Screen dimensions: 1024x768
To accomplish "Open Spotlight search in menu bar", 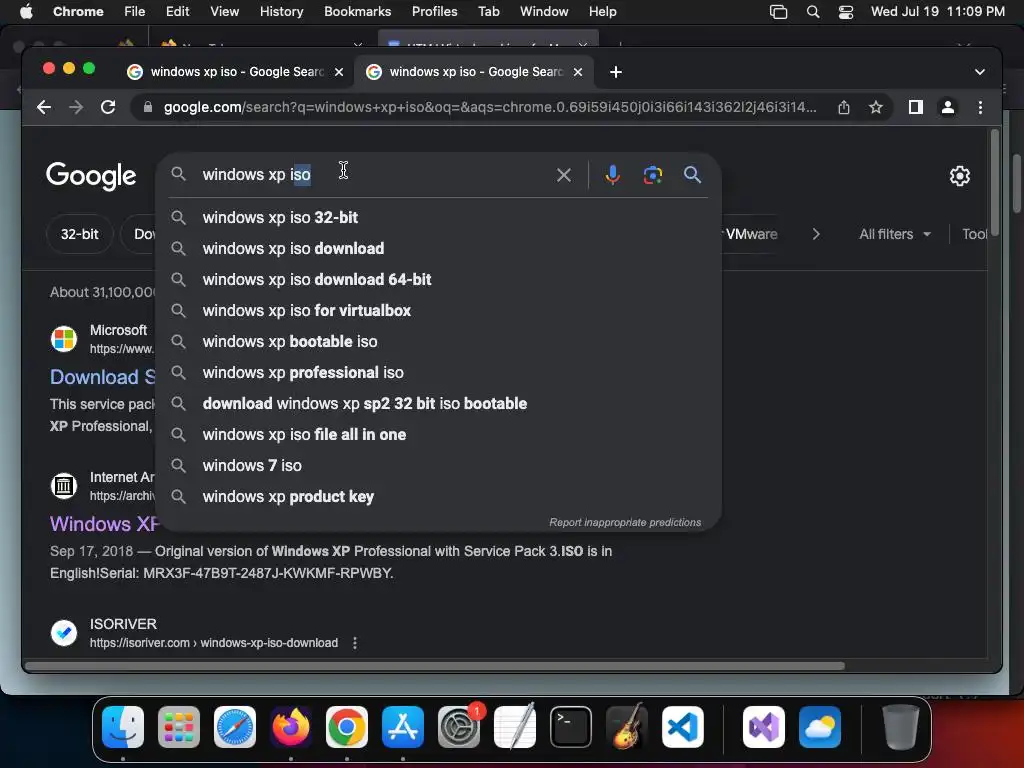I will 812,12.
